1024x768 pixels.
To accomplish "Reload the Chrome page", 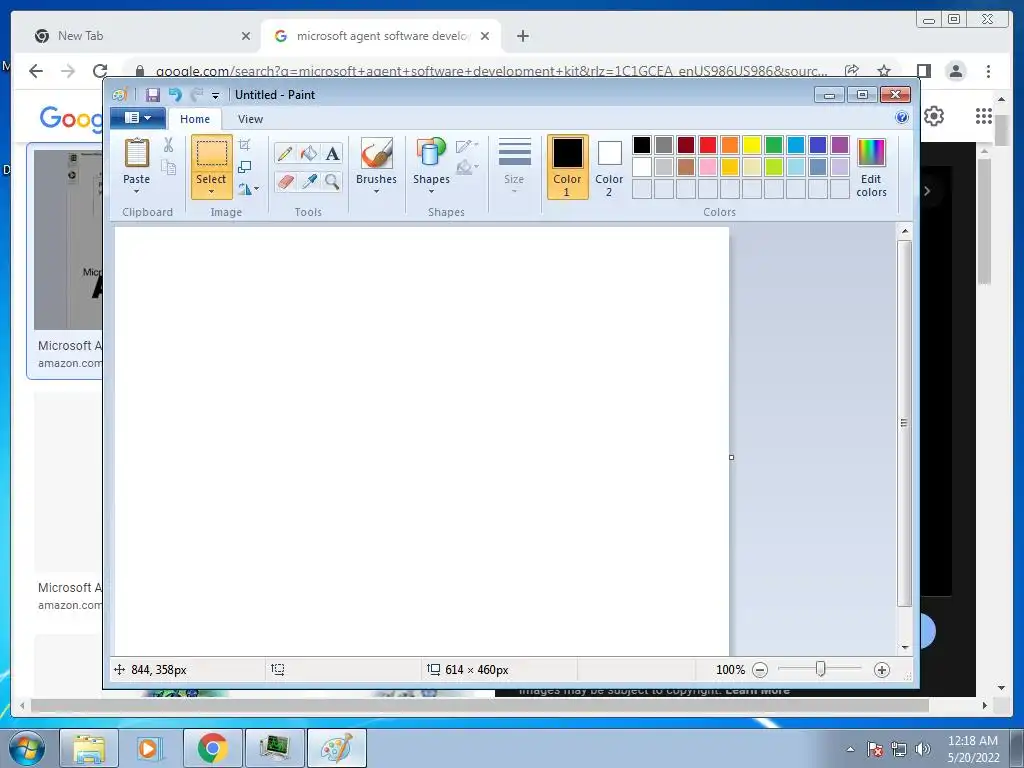I will click(100, 71).
